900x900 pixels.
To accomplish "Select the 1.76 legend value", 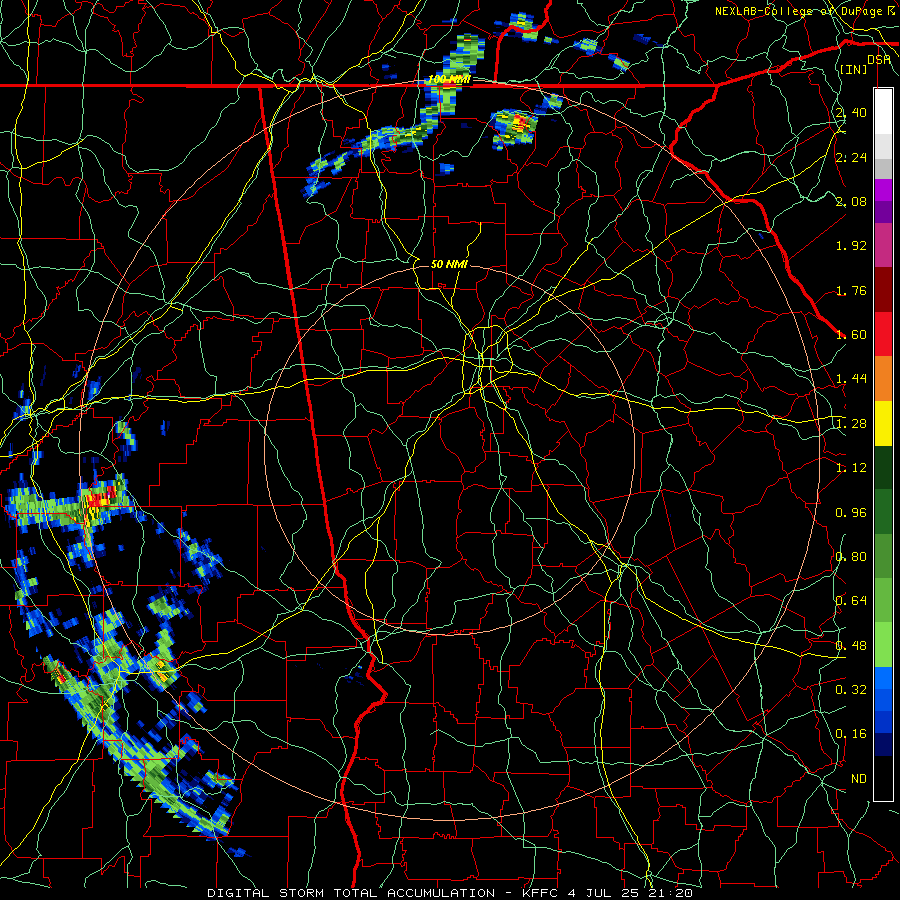I will coord(851,290).
